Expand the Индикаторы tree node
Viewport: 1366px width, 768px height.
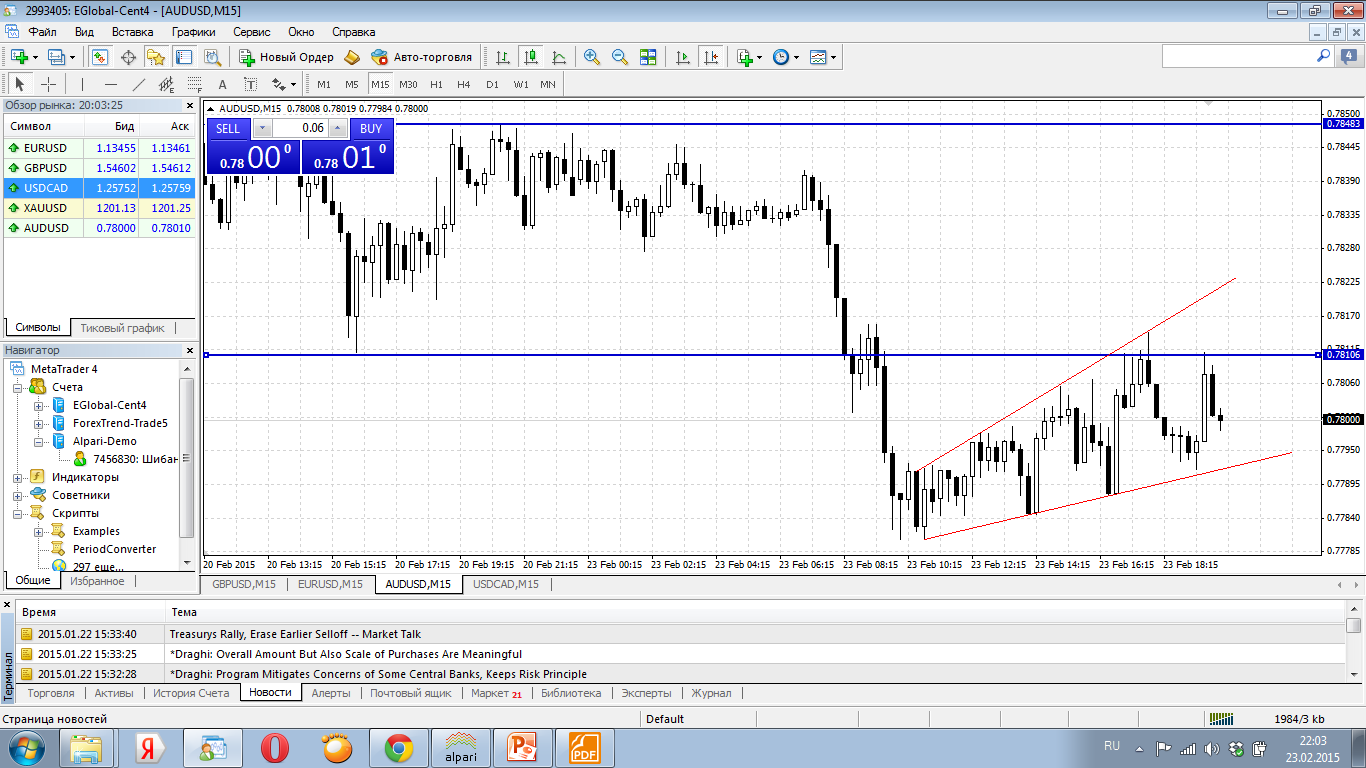pos(18,477)
